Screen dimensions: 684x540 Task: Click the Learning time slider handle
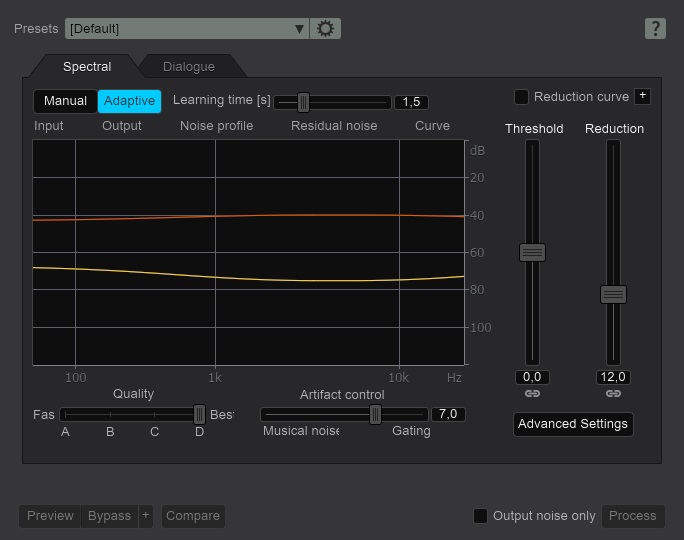pyautogui.click(x=303, y=102)
